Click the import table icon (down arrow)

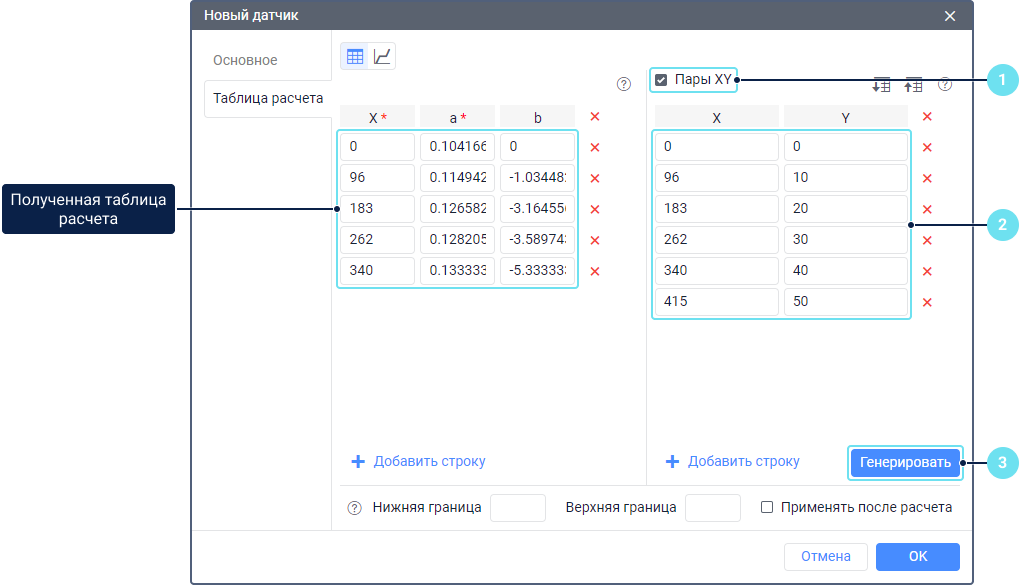tap(881, 86)
